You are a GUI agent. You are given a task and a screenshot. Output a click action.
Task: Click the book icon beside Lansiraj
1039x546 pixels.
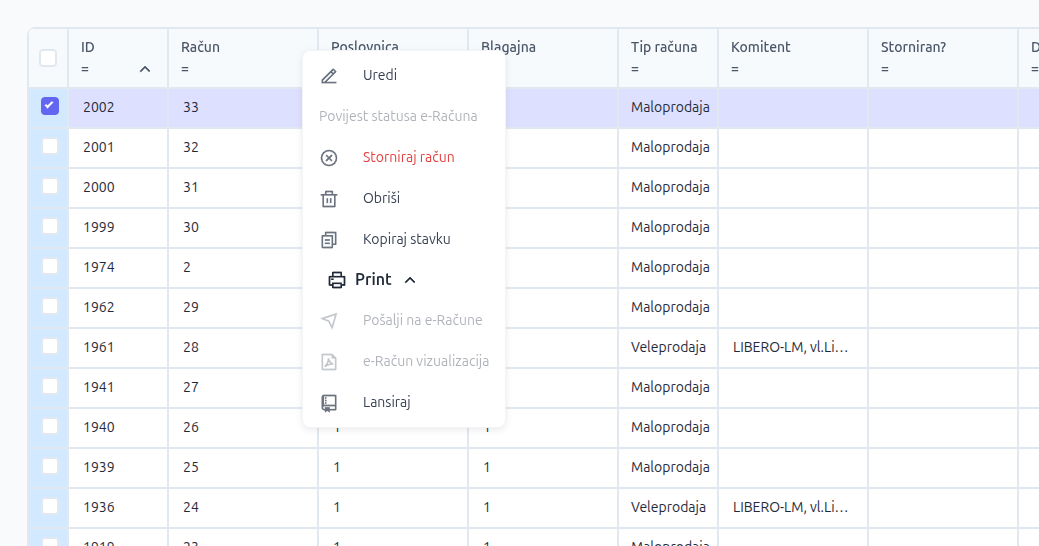(329, 403)
